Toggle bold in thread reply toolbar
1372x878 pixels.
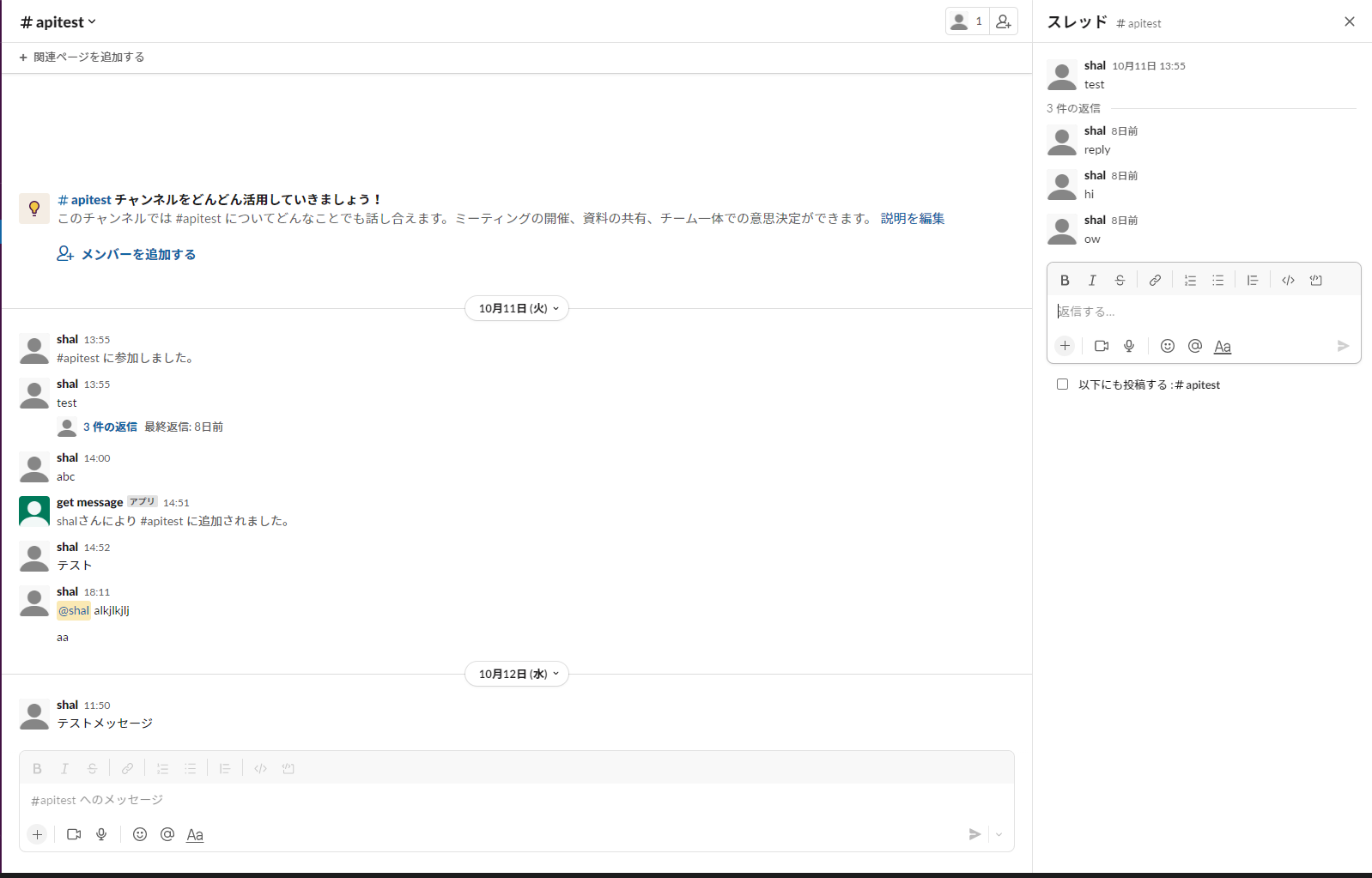point(1065,281)
